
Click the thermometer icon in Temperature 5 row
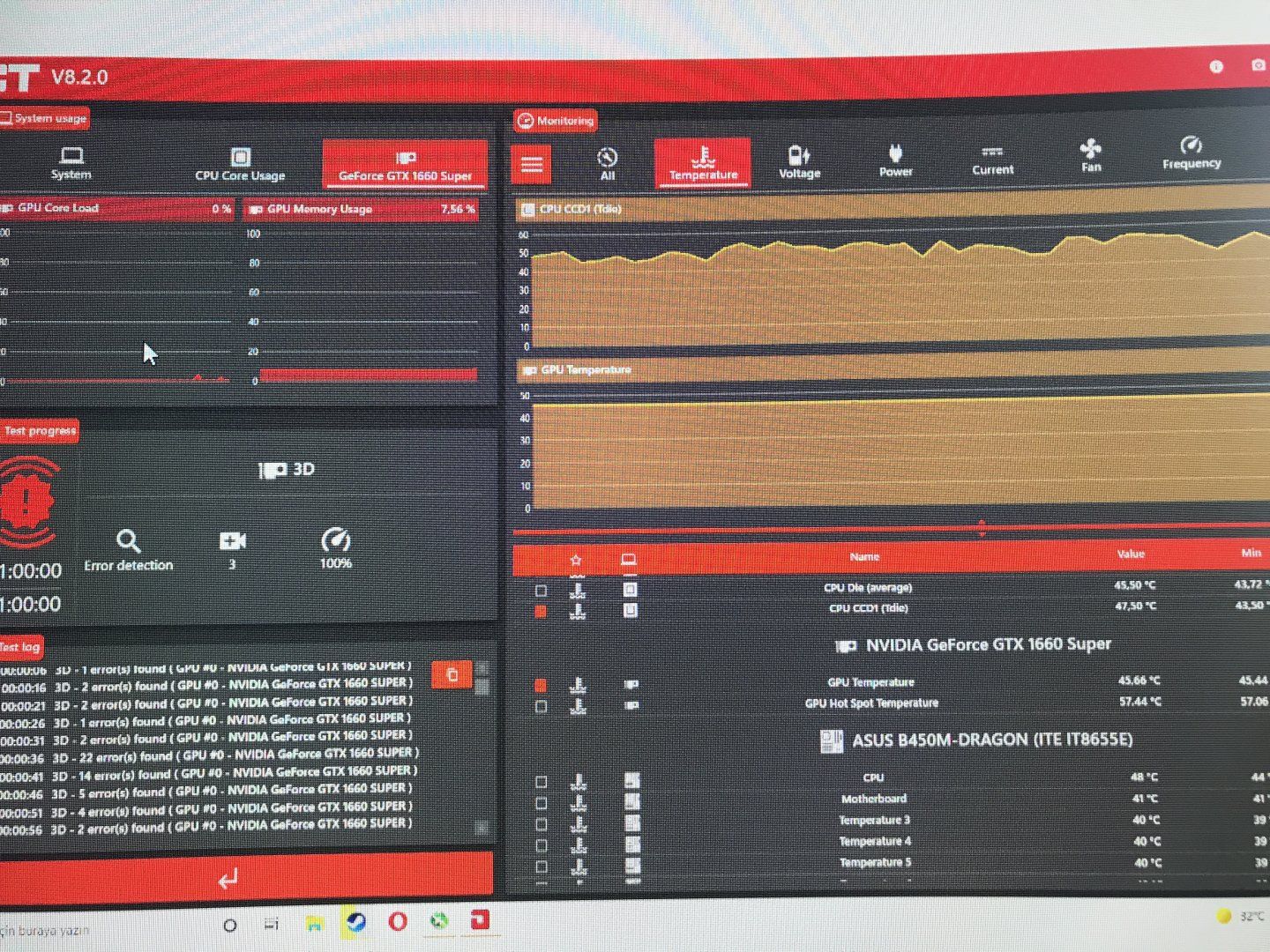(578, 866)
